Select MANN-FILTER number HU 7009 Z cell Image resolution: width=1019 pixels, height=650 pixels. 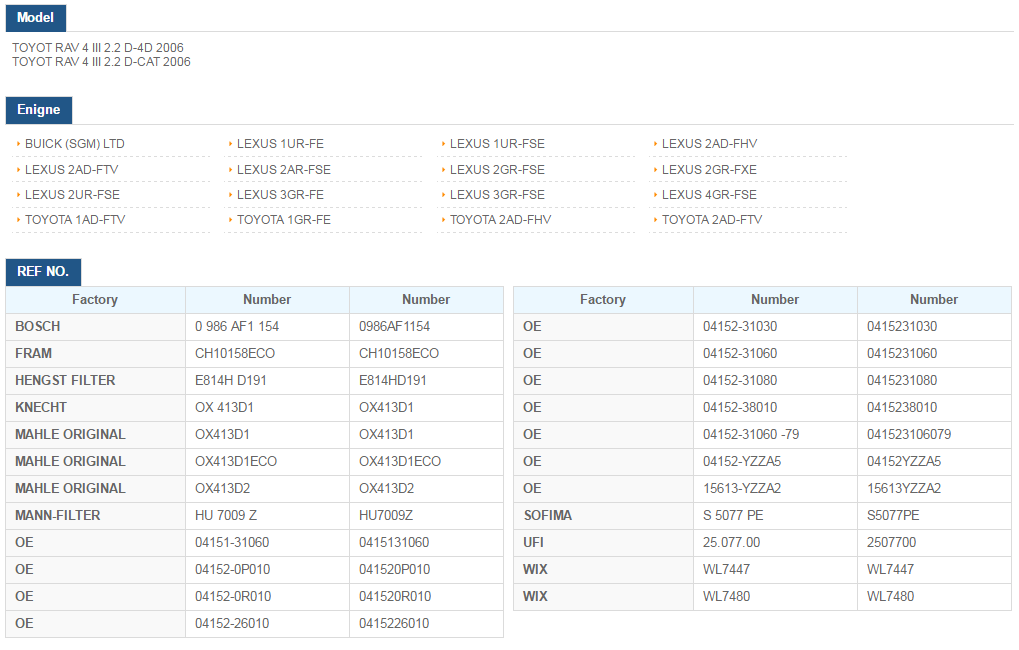coord(267,515)
